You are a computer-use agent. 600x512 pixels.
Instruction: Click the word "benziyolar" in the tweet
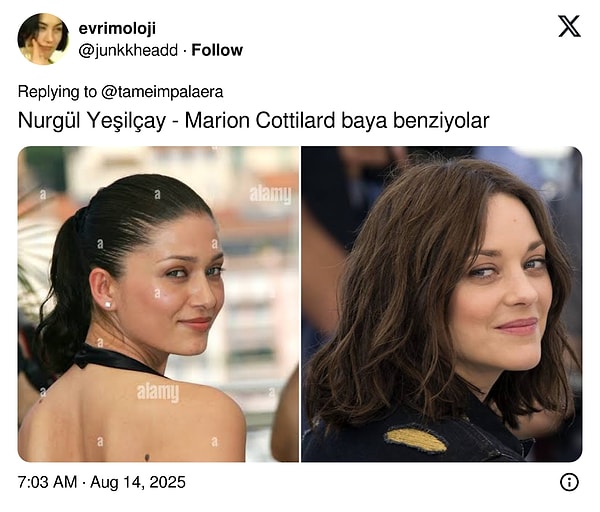tap(441, 121)
